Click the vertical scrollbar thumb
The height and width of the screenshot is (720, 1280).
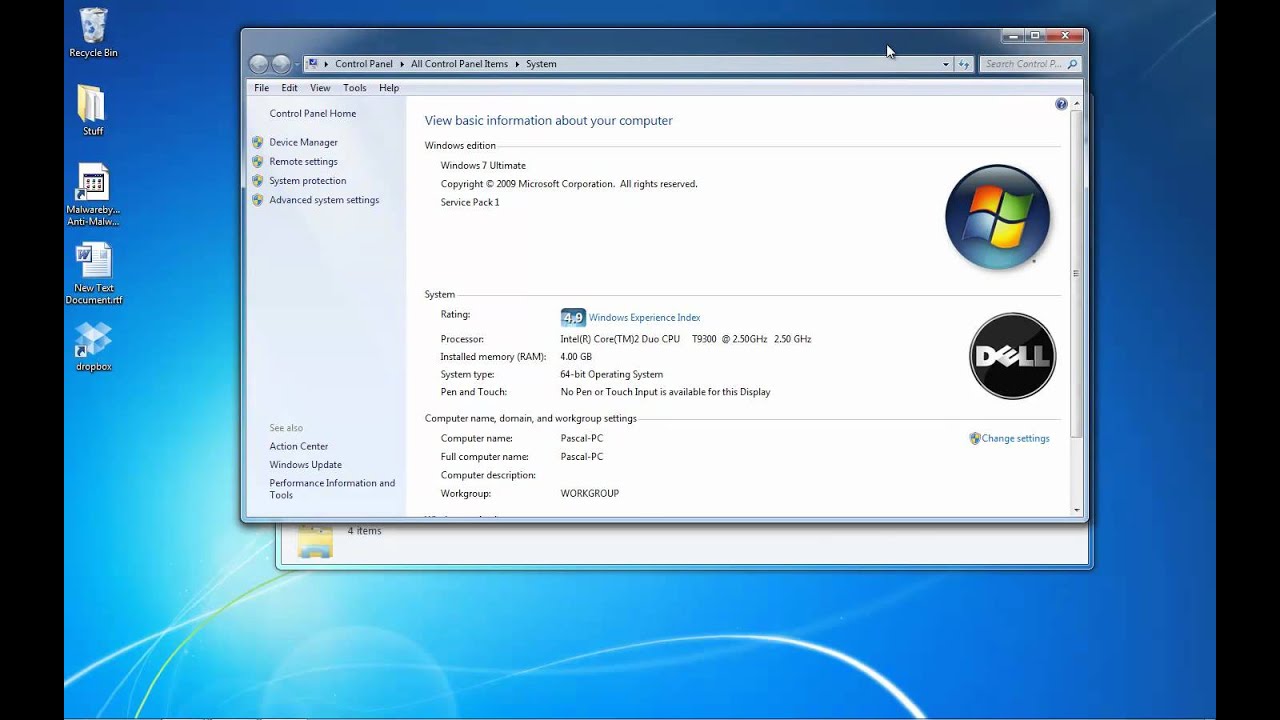(x=1076, y=274)
